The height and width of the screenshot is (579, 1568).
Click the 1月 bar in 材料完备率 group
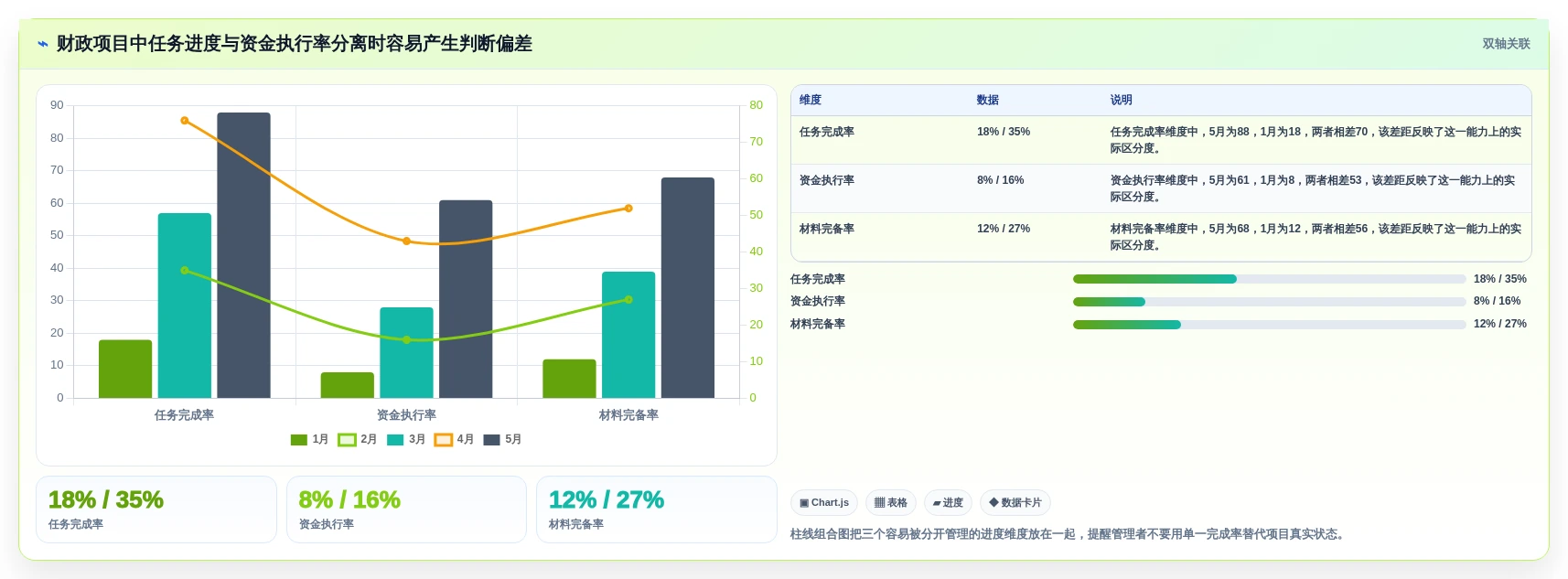pyautogui.click(x=569, y=379)
